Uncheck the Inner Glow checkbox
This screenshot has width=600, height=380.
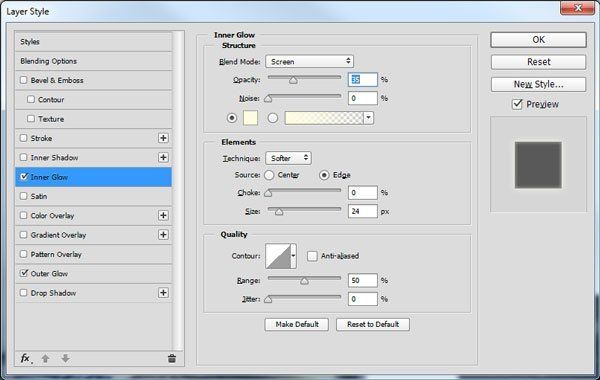tap(24, 177)
